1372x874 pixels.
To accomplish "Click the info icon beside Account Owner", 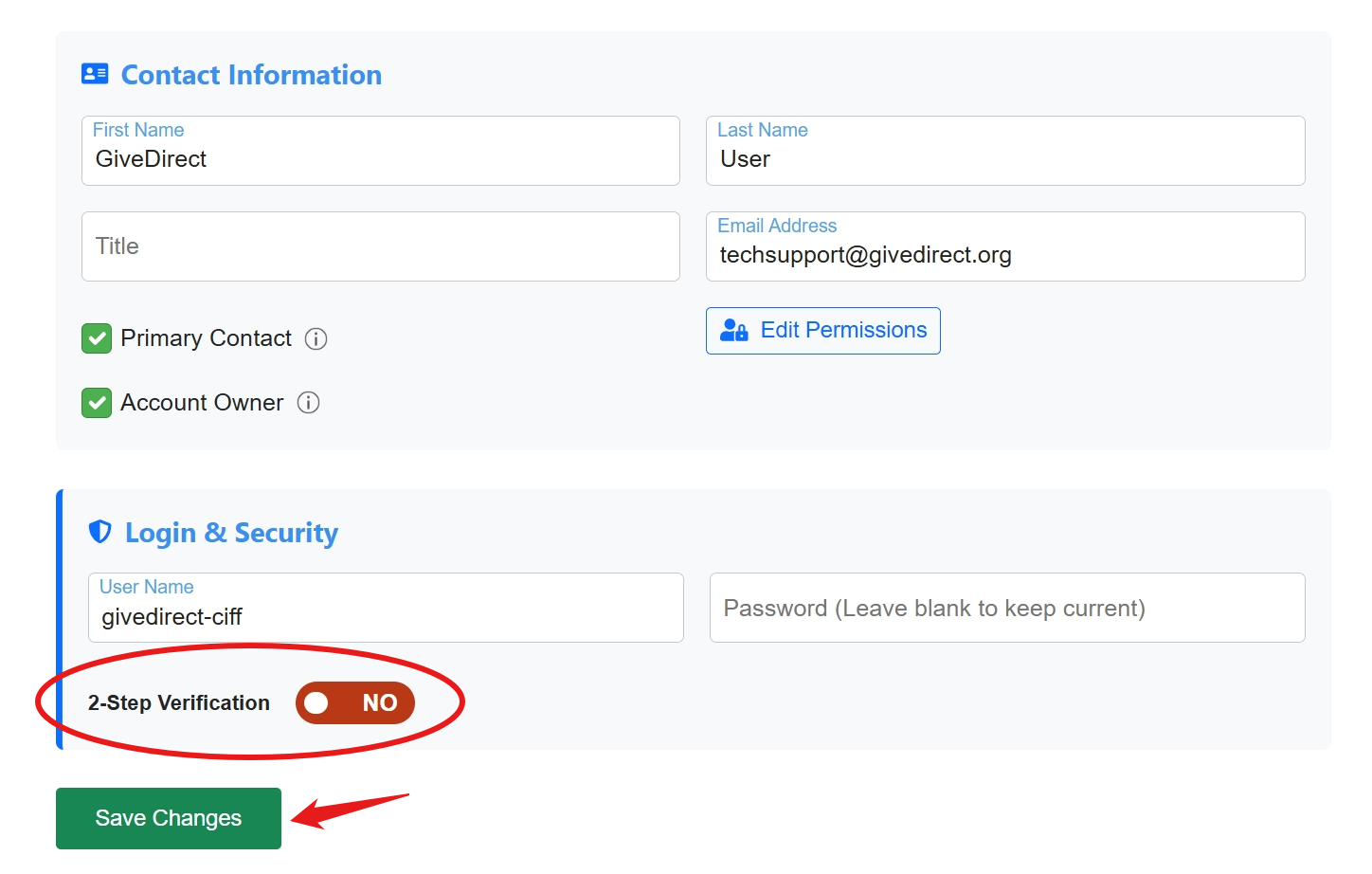I will [308, 403].
